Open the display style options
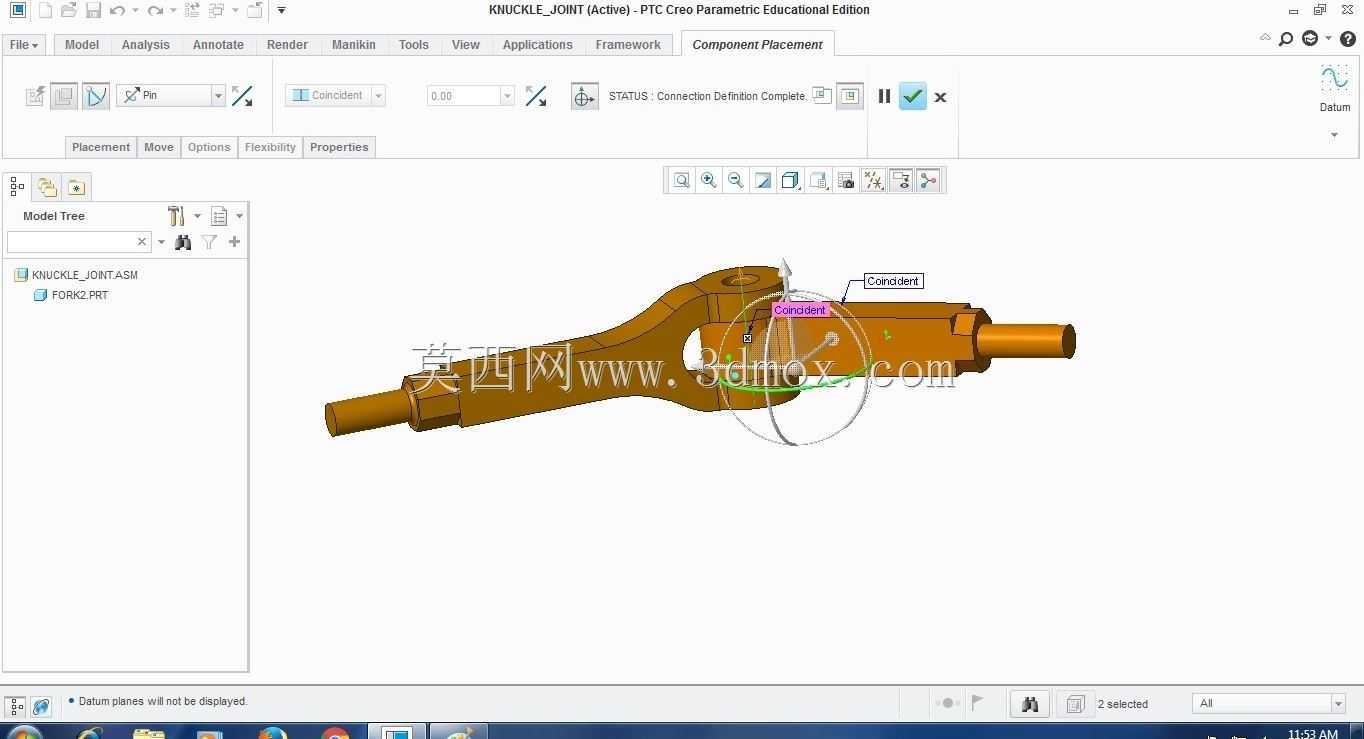The image size is (1364, 739). (790, 180)
